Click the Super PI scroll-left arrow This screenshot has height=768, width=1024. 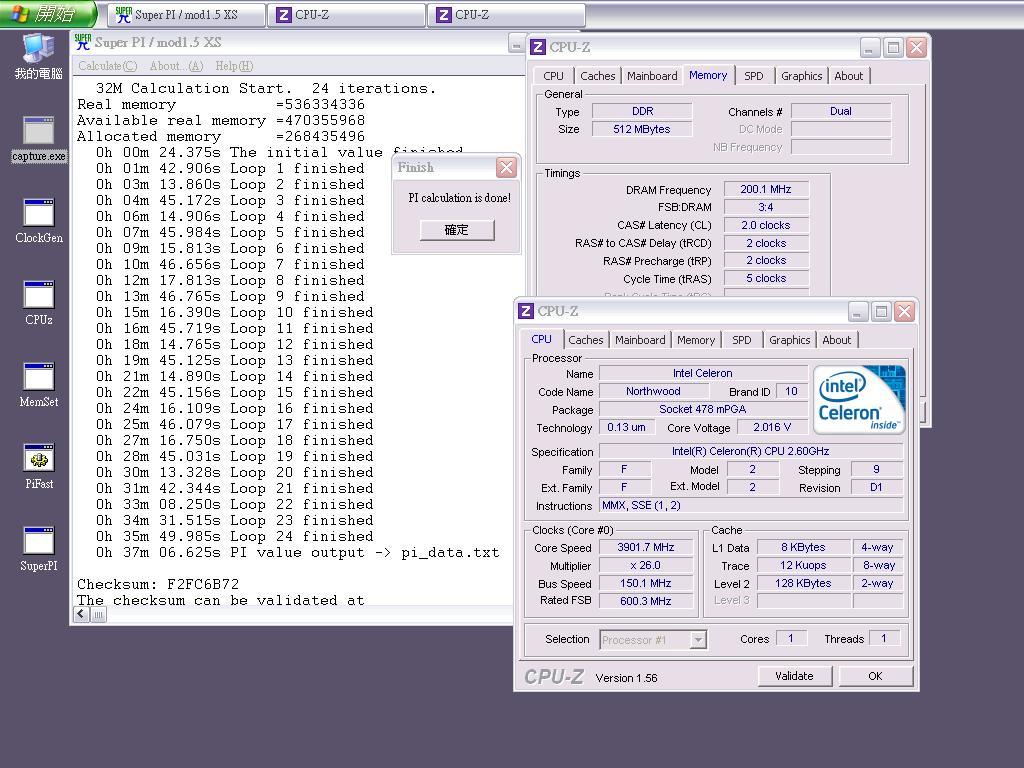81,614
